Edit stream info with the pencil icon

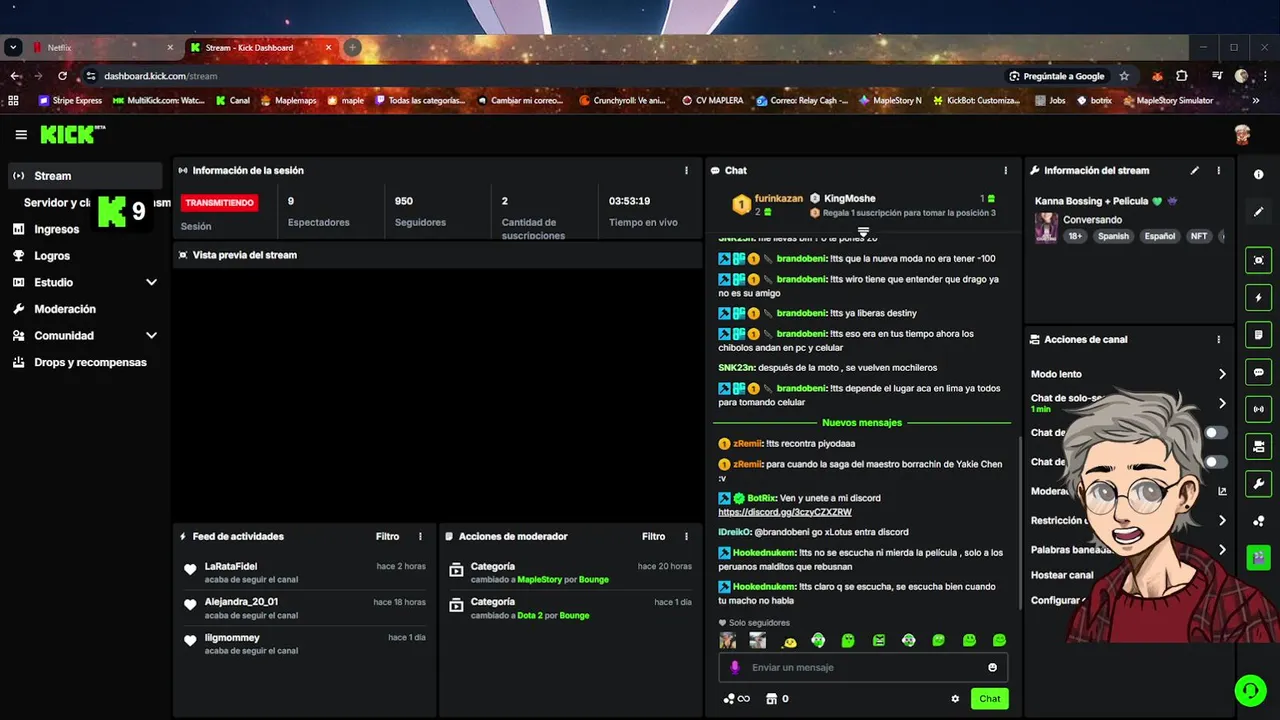pyautogui.click(x=1195, y=171)
